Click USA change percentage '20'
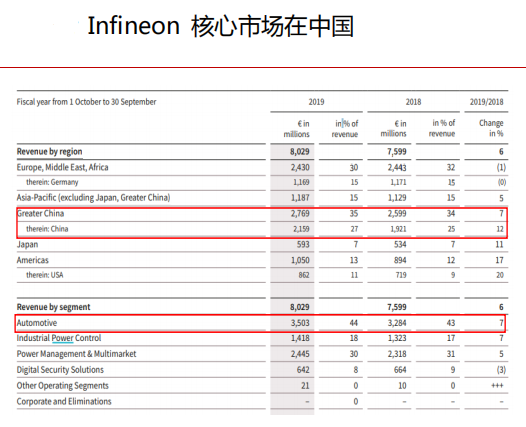The width and height of the screenshot is (526, 427). click(x=499, y=275)
